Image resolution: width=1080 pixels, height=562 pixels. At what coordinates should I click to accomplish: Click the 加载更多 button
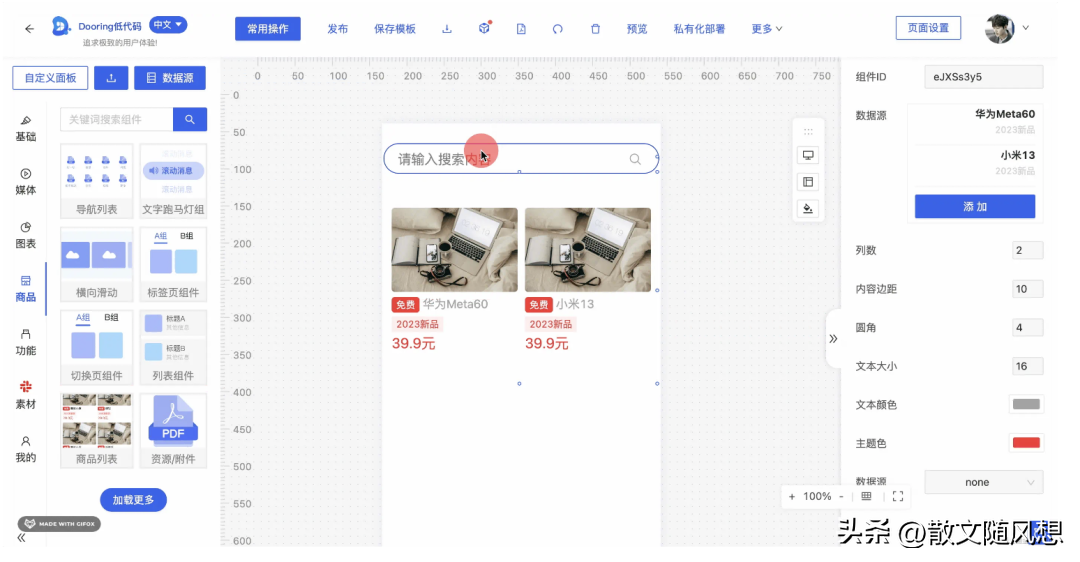click(x=133, y=500)
